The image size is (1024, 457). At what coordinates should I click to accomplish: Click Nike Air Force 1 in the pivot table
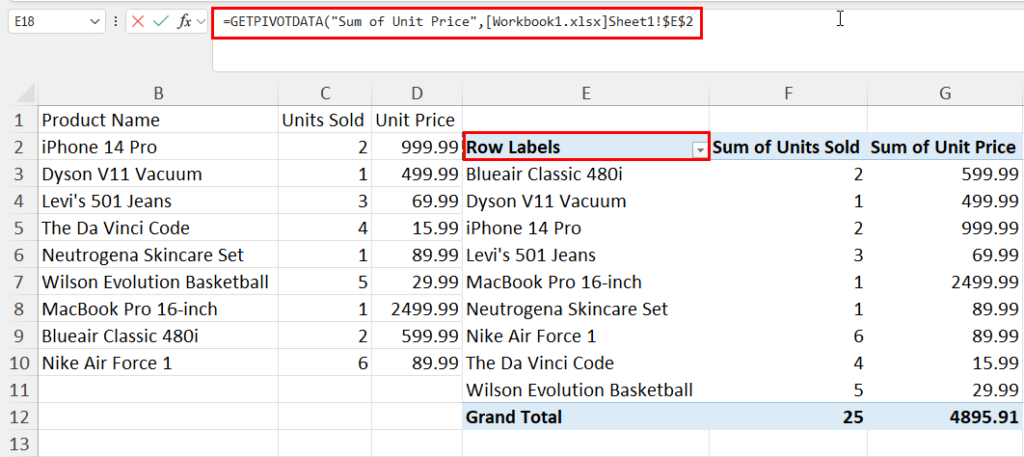pos(586,336)
